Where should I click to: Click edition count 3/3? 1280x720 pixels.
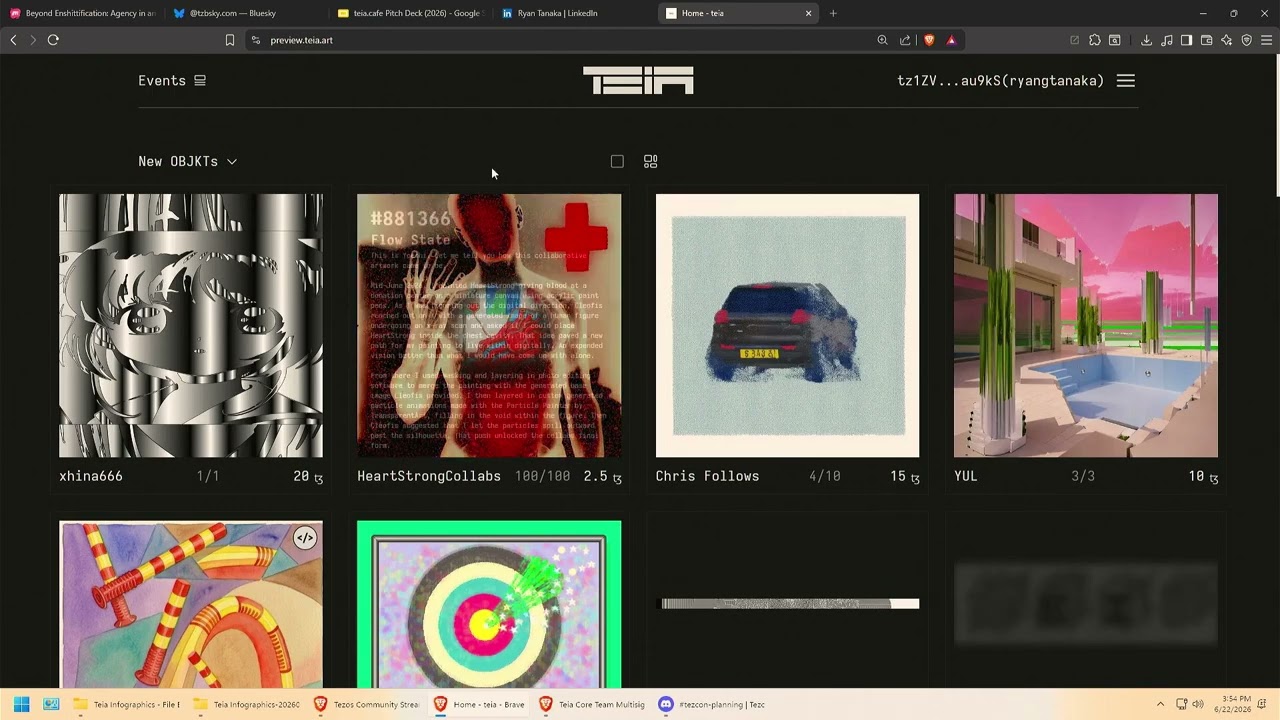coord(1083,476)
